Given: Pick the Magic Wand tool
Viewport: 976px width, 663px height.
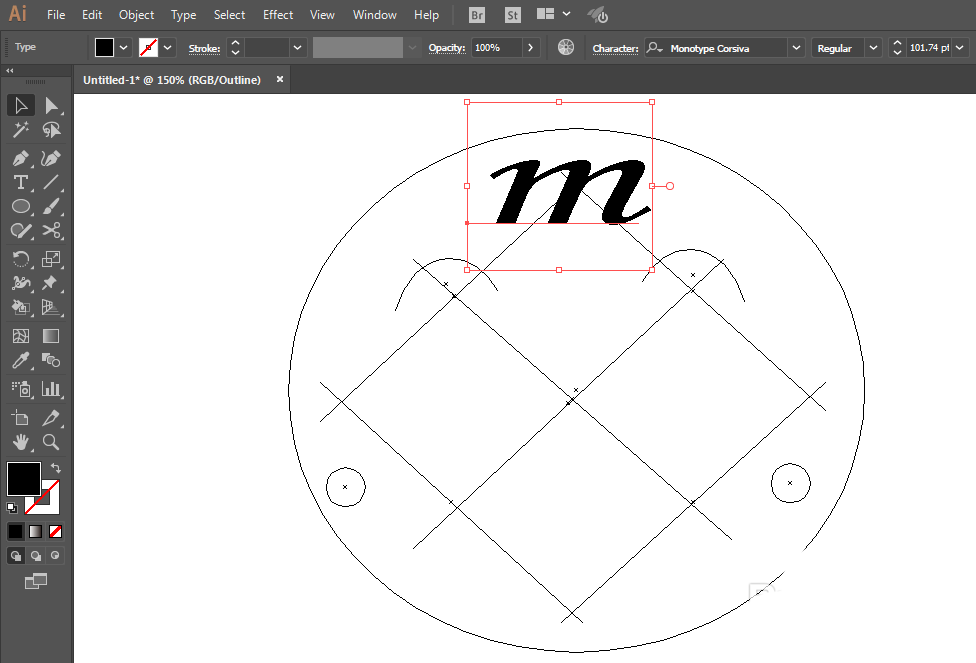Looking at the screenshot, I should tap(21, 129).
